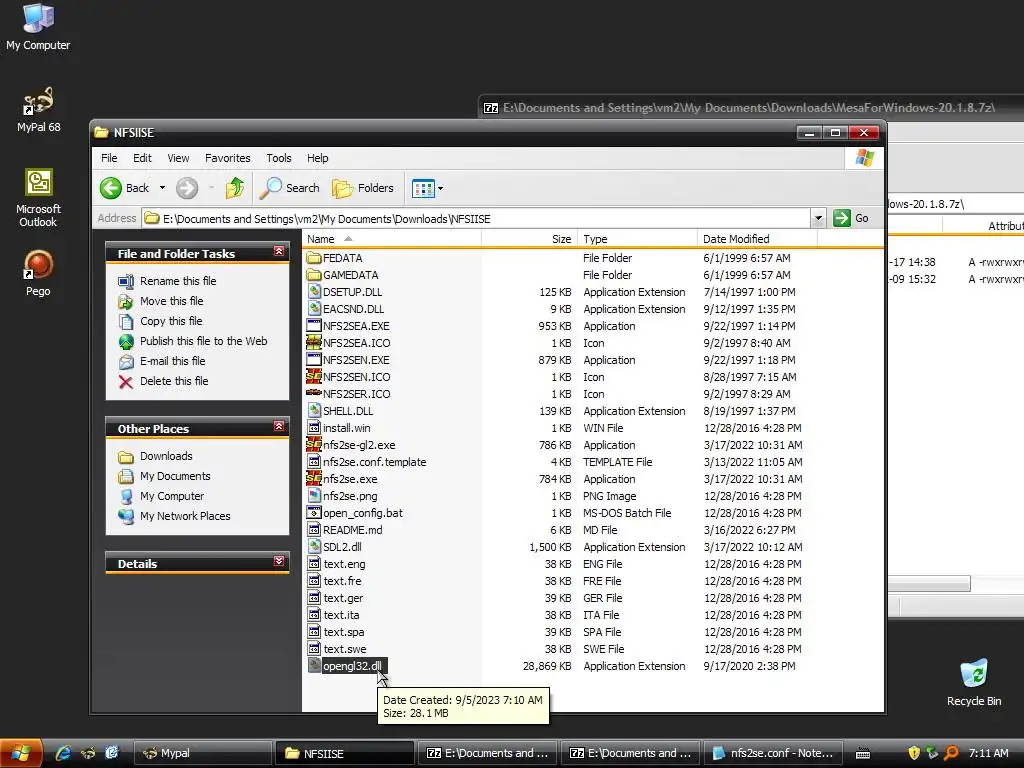Select the NFS2SER.ICO icon

click(x=314, y=394)
